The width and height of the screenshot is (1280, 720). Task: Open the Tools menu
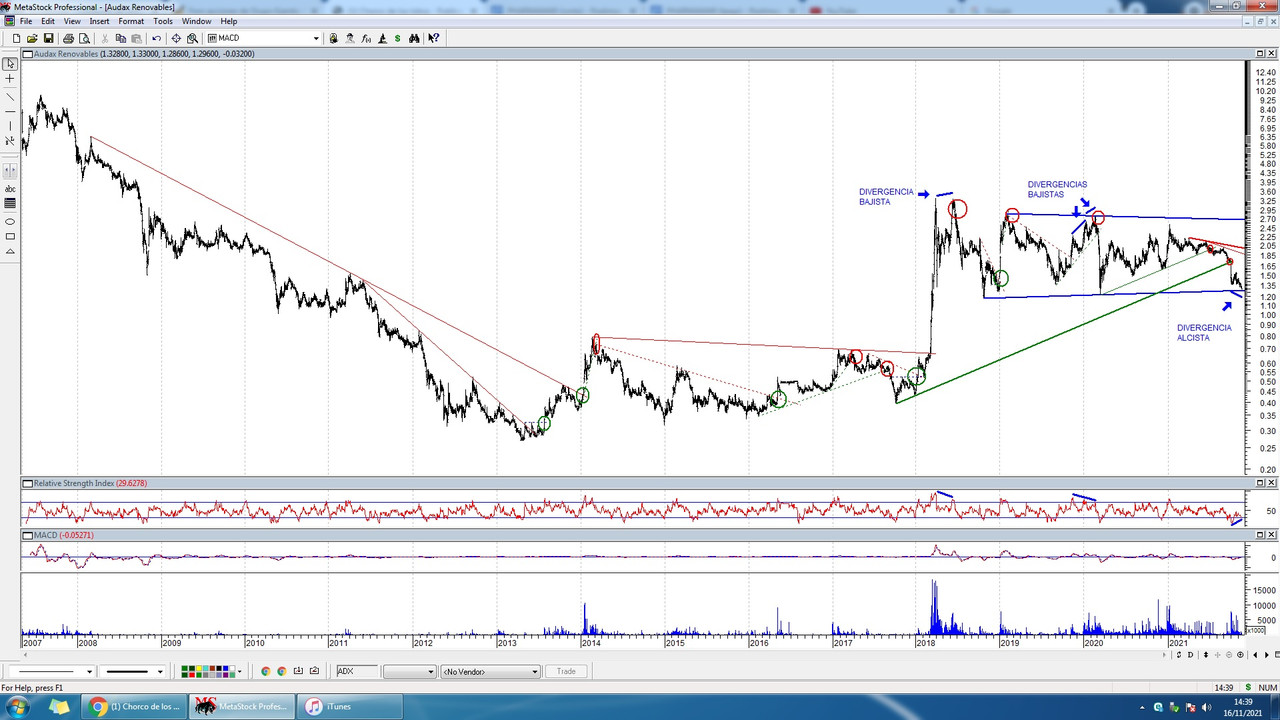163,21
